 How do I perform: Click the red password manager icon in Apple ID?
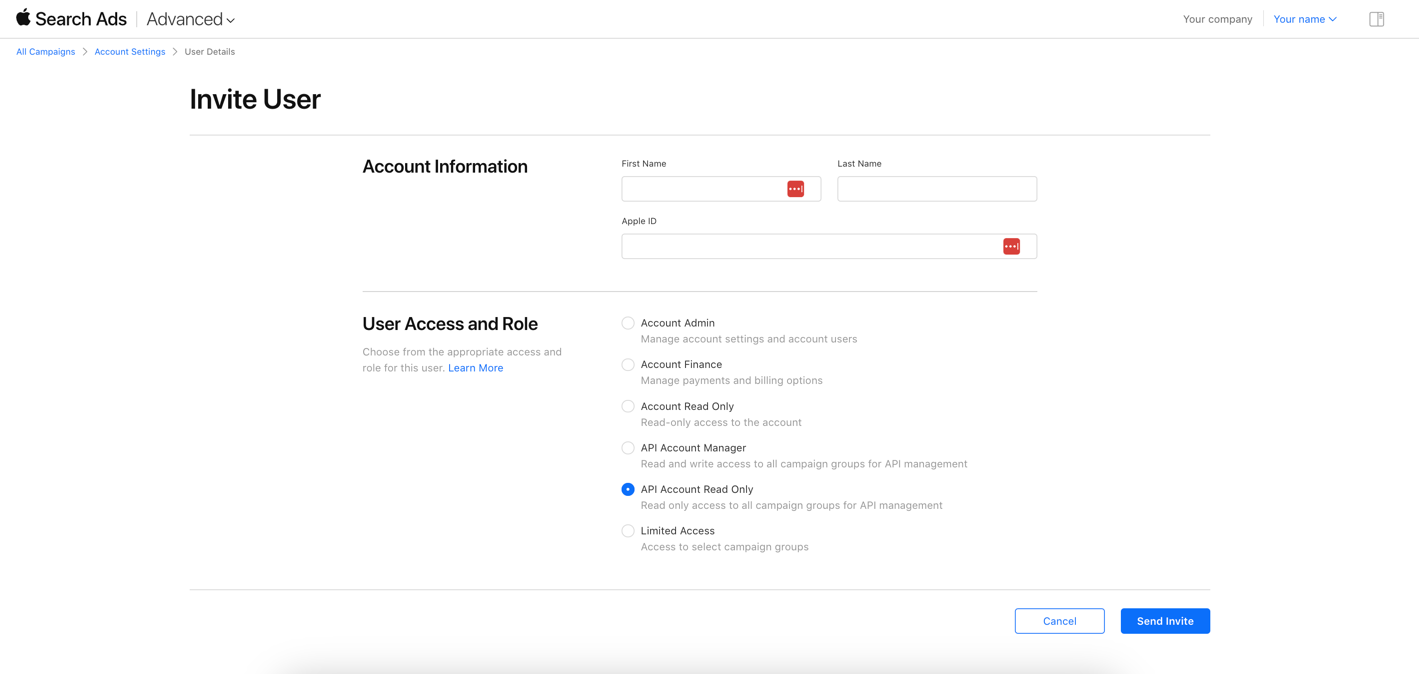[x=1011, y=246]
